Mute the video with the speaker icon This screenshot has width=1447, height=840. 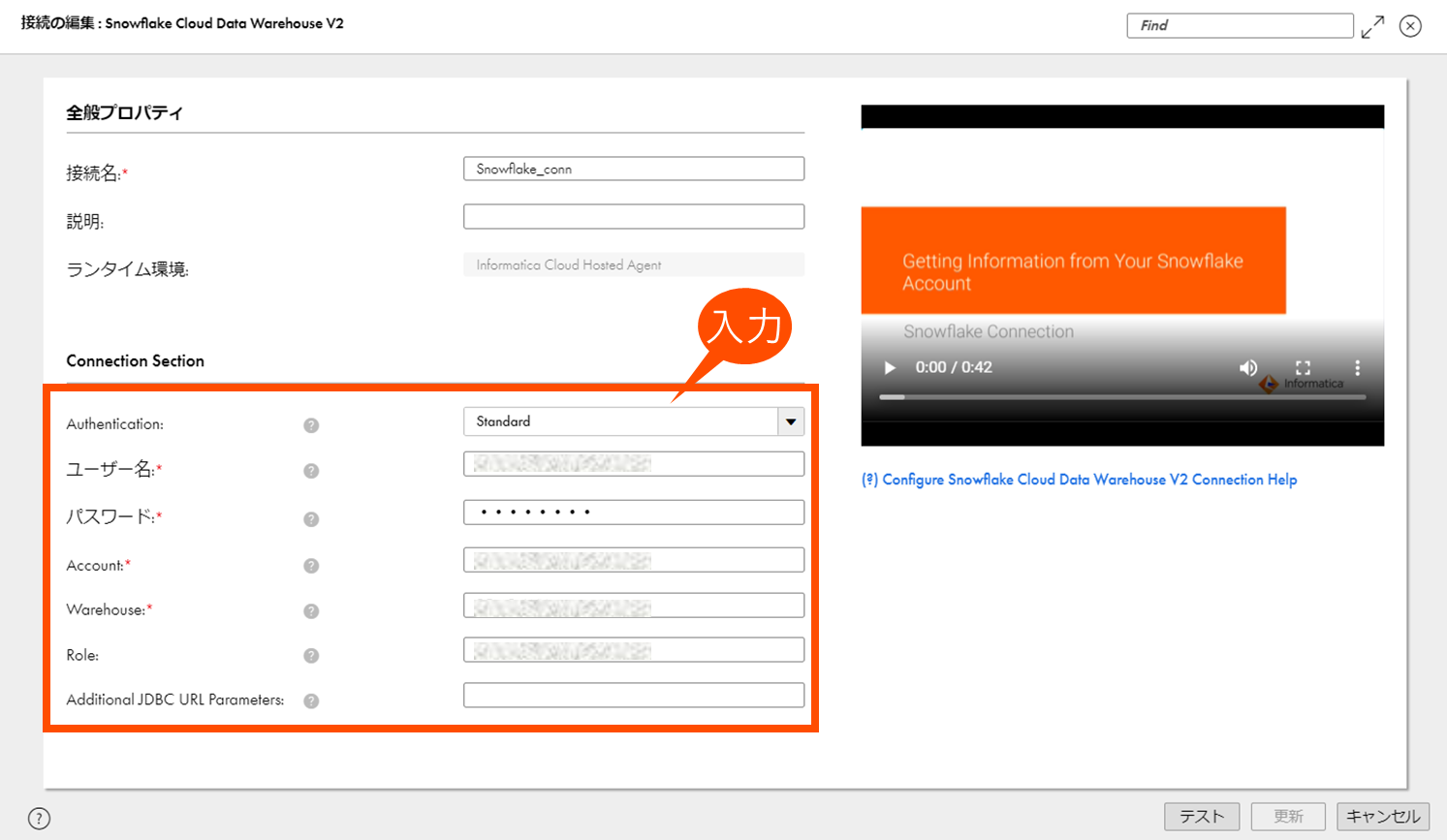(1248, 367)
